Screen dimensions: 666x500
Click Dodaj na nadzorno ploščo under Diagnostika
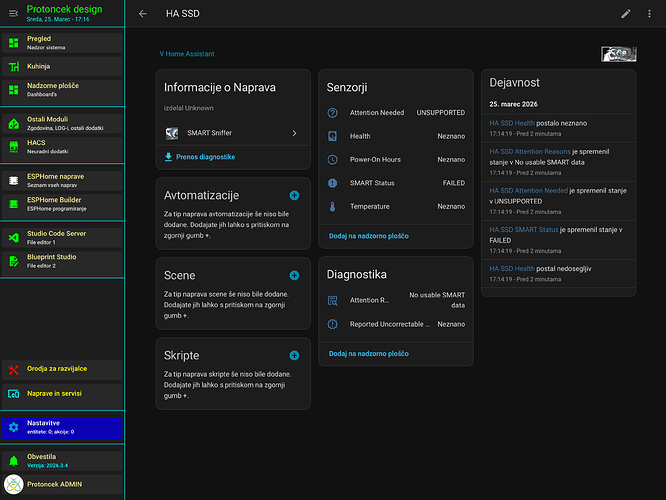pyautogui.click(x=369, y=353)
